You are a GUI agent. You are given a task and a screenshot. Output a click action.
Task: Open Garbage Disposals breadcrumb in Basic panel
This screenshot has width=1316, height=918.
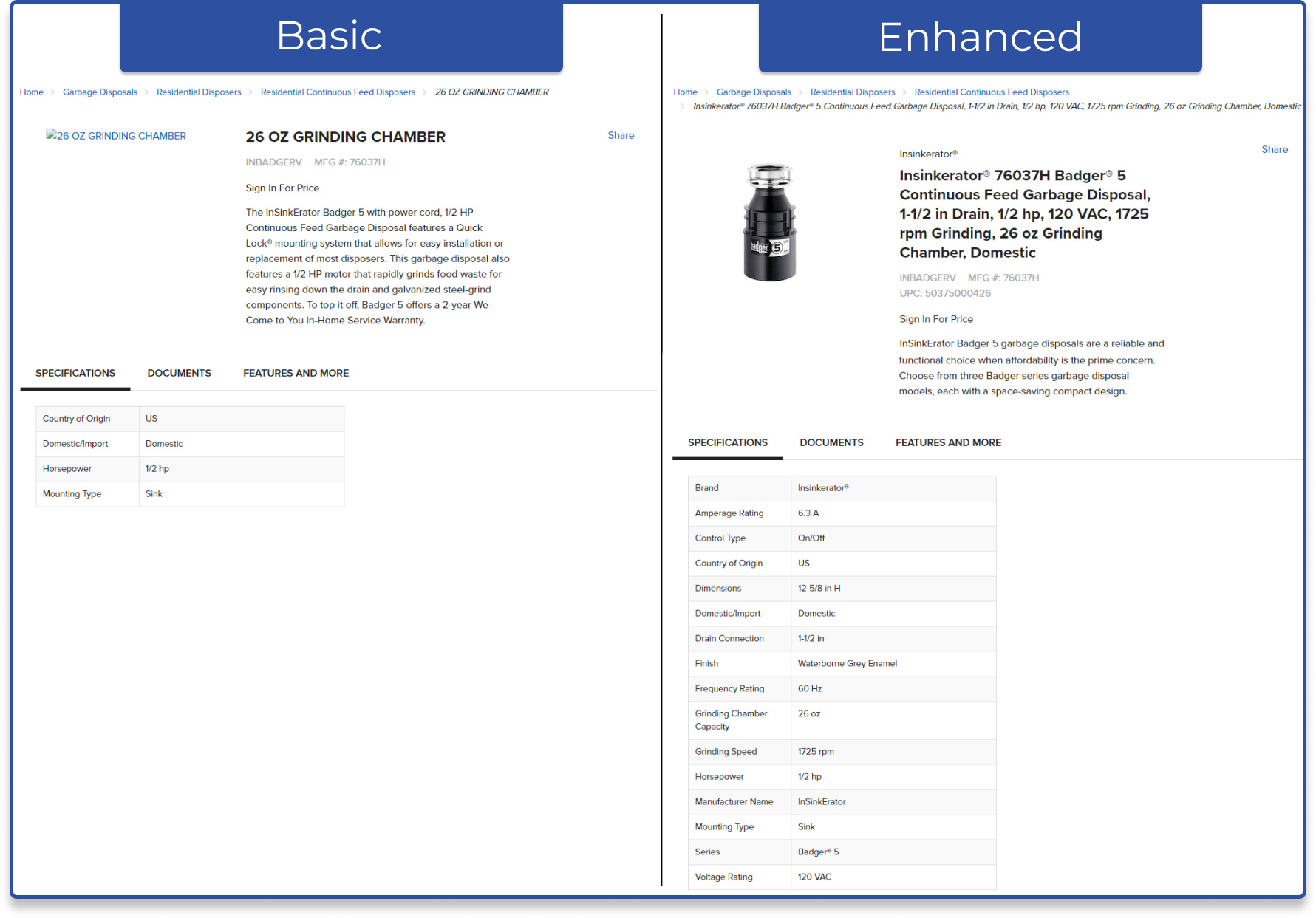coord(100,92)
